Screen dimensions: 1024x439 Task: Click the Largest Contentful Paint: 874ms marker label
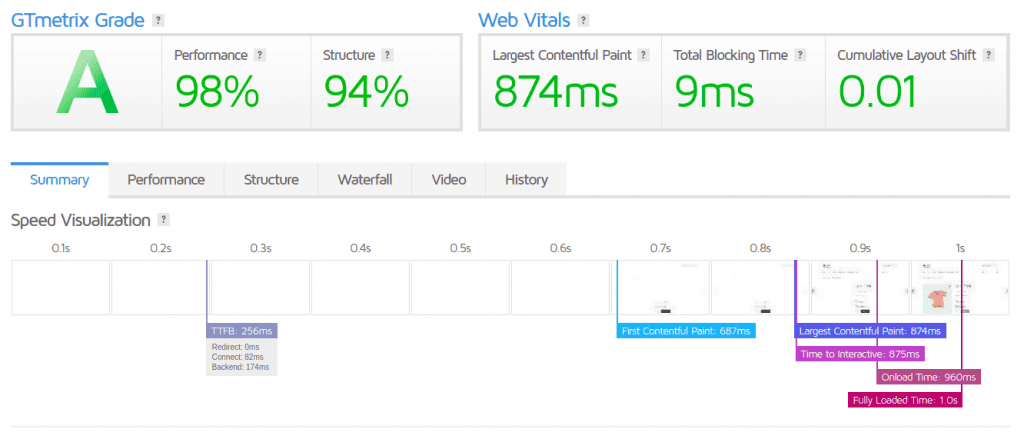tap(870, 331)
